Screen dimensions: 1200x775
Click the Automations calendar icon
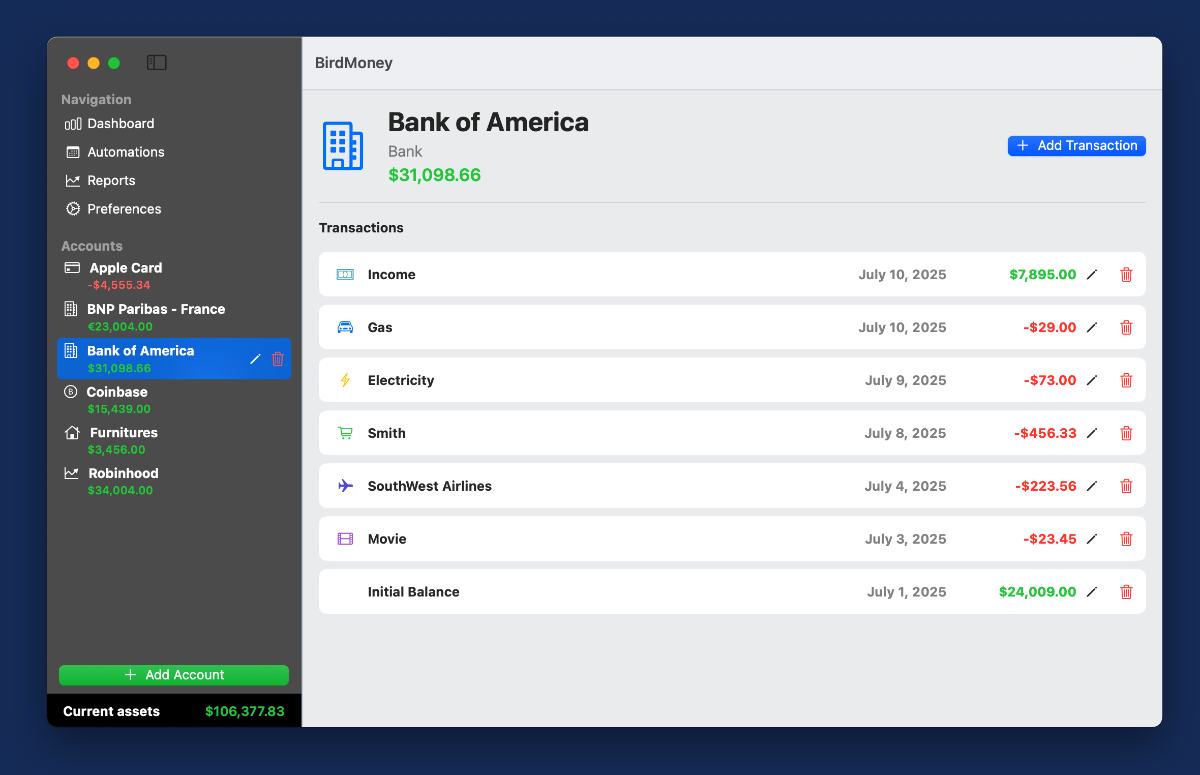click(73, 152)
